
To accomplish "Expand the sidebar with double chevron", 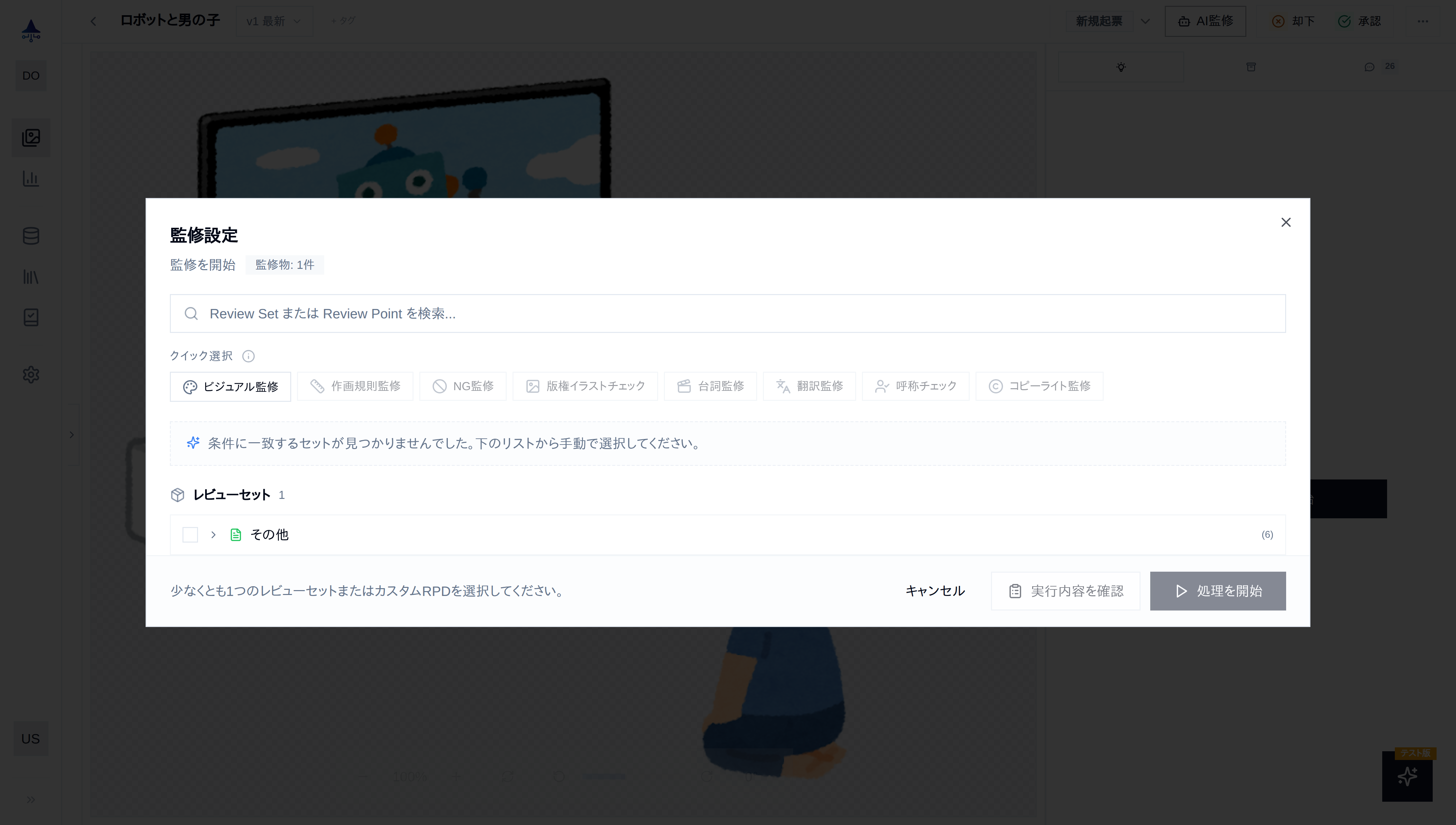I will click(31, 799).
